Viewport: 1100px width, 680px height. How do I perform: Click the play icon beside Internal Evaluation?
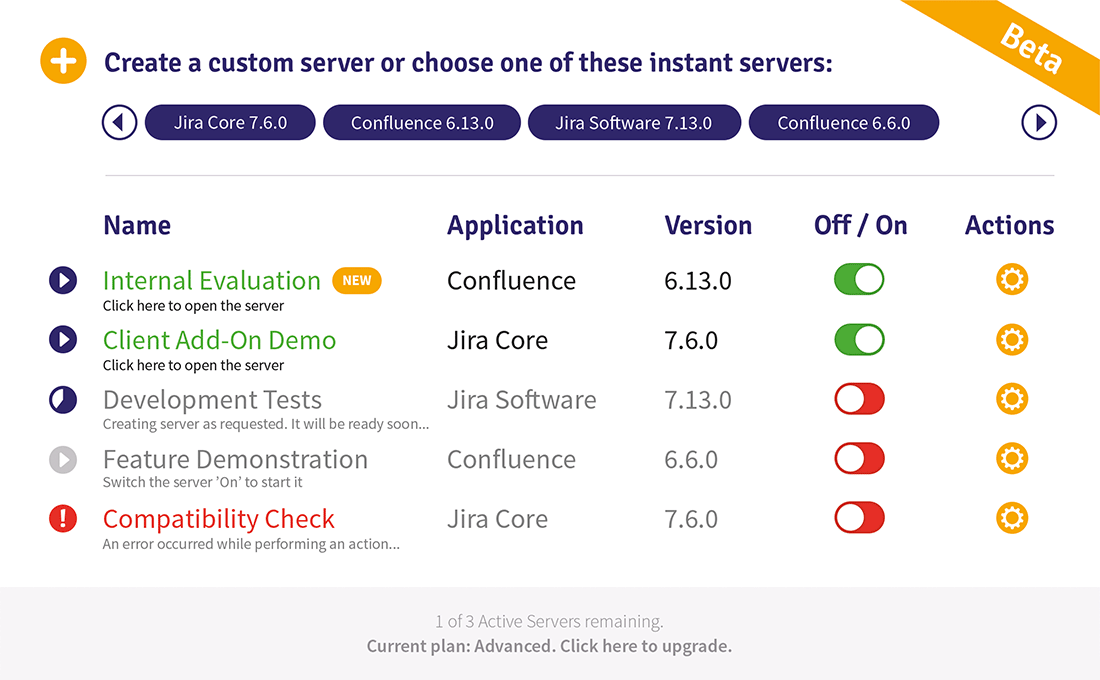point(63,280)
